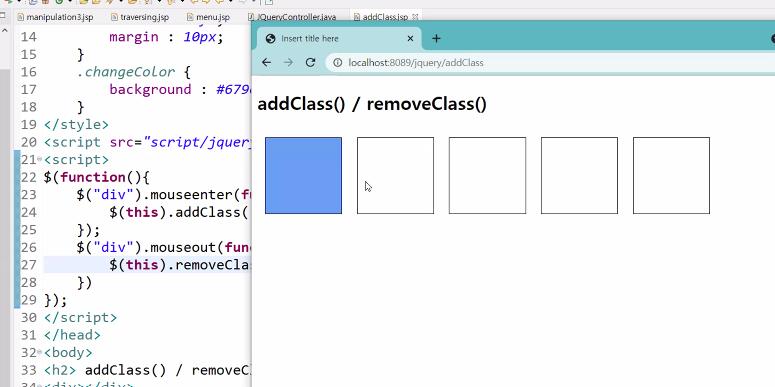This screenshot has width=775, height=387.
Task: Click the third box in the row
Action: (x=487, y=175)
